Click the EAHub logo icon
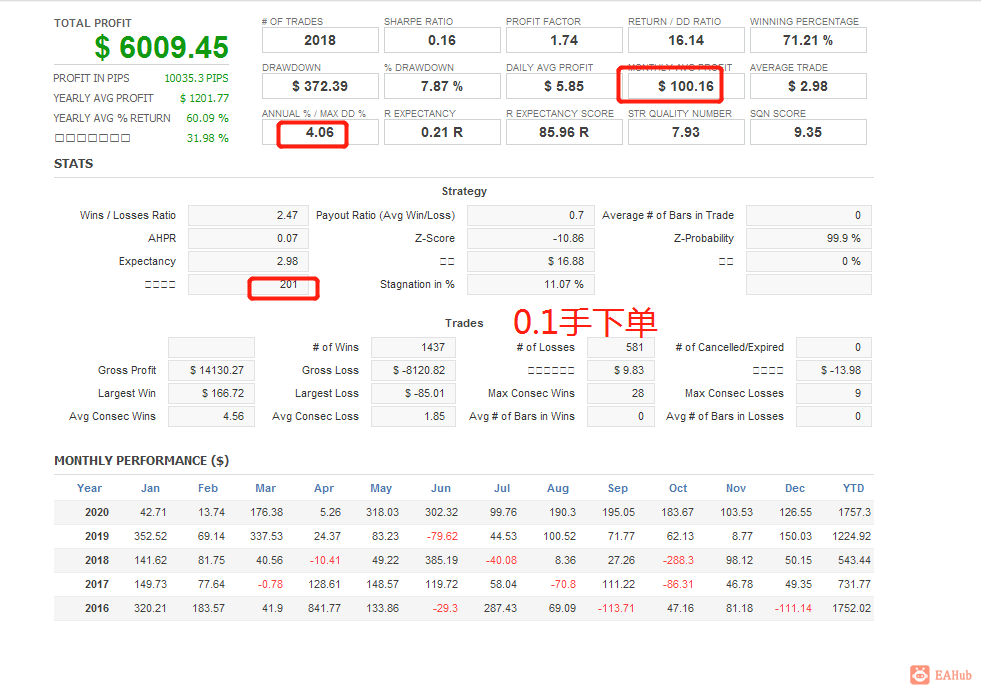981x690 pixels. [x=920, y=675]
